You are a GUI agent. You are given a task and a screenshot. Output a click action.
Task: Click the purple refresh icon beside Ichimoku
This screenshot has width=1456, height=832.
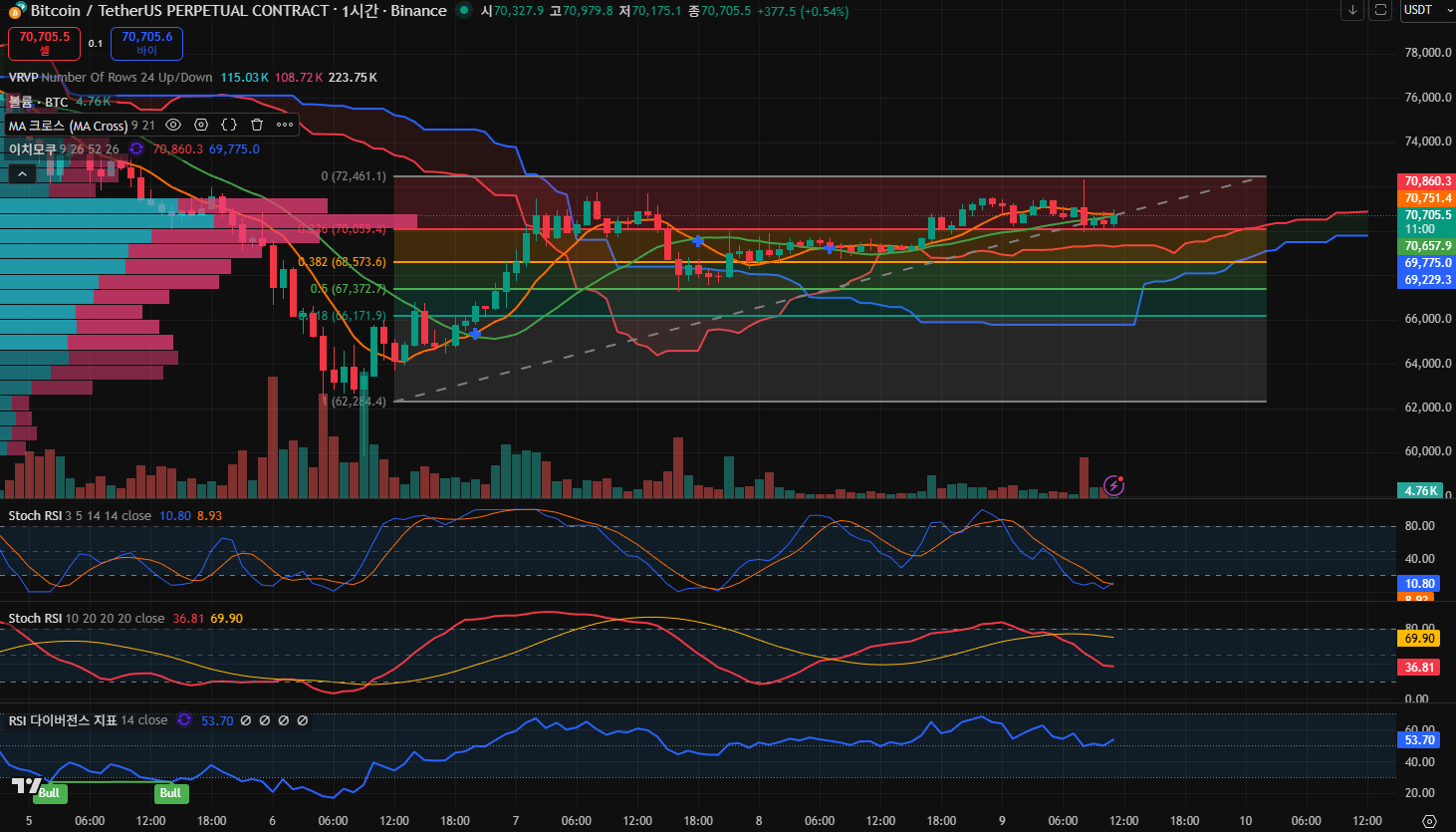pos(136,148)
